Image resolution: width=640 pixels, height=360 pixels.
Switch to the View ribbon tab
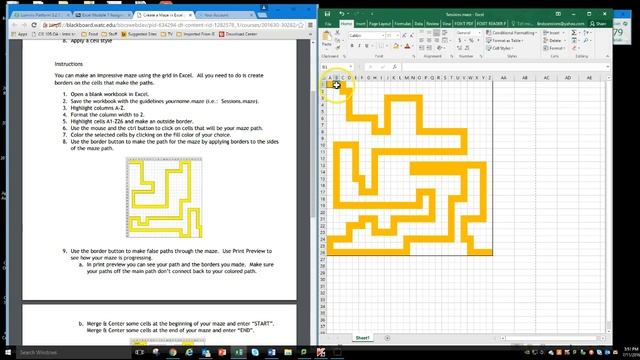(x=447, y=24)
